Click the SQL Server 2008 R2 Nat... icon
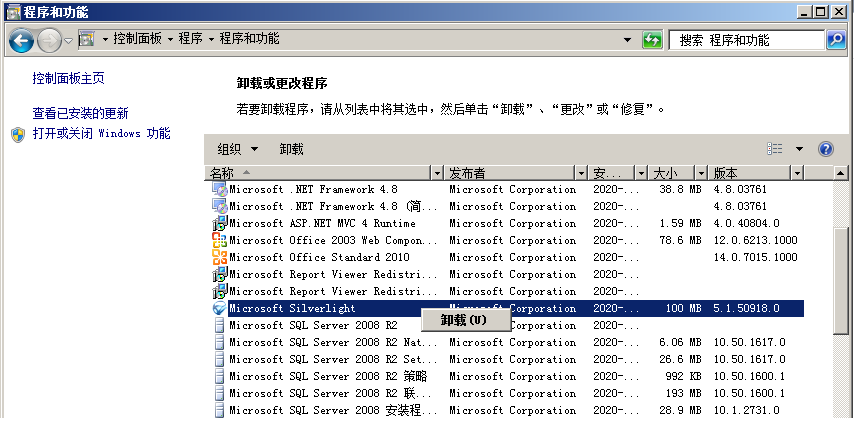854x422 pixels. tap(219, 343)
